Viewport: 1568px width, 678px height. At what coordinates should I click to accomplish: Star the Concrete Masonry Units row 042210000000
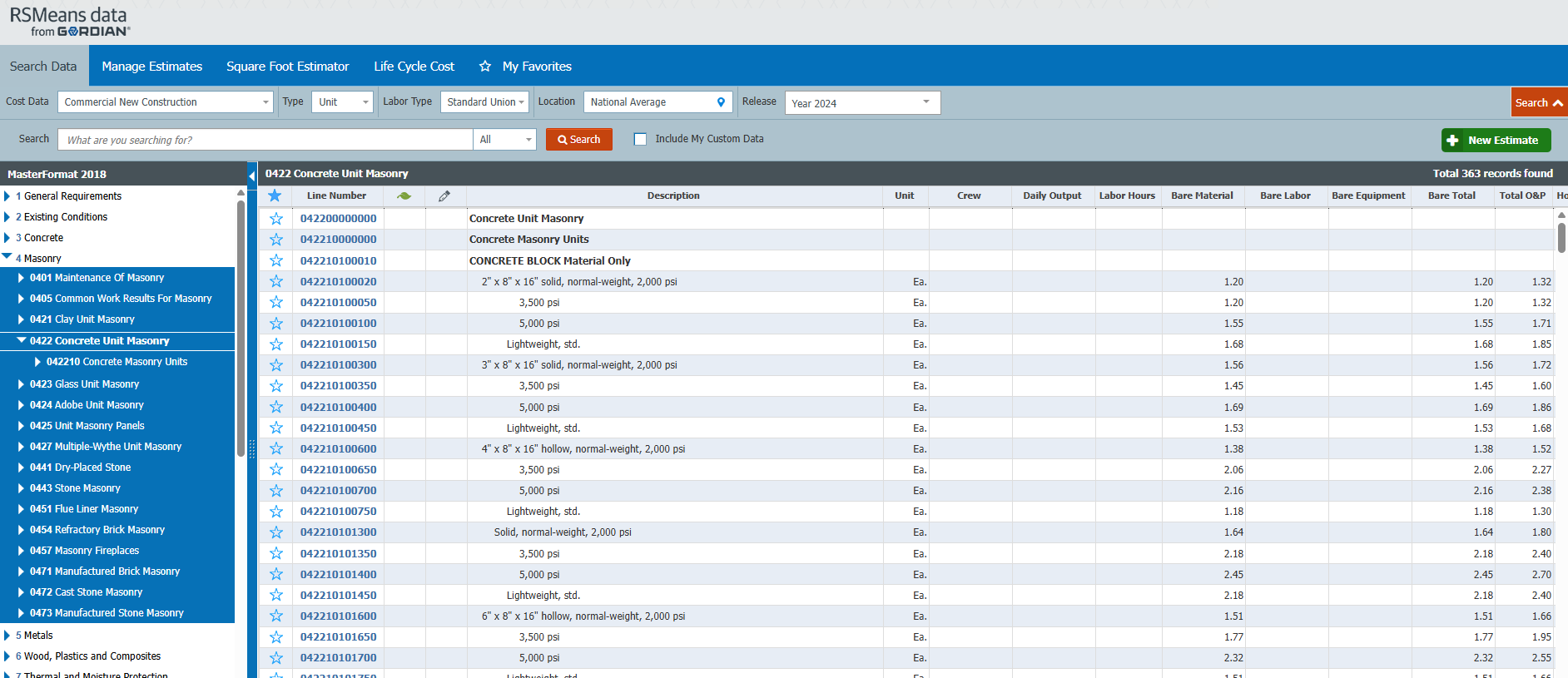coord(275,239)
